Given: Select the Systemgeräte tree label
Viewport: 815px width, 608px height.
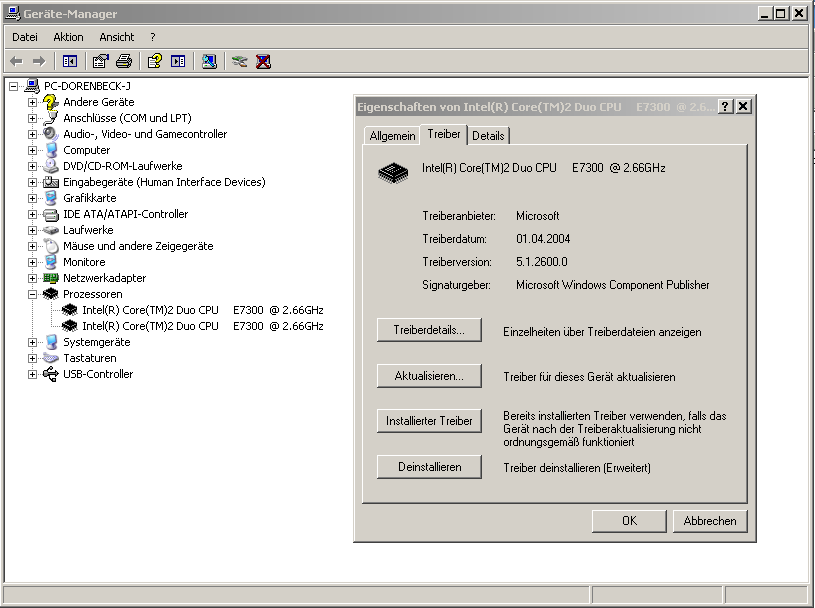Looking at the screenshot, I should [x=97, y=342].
